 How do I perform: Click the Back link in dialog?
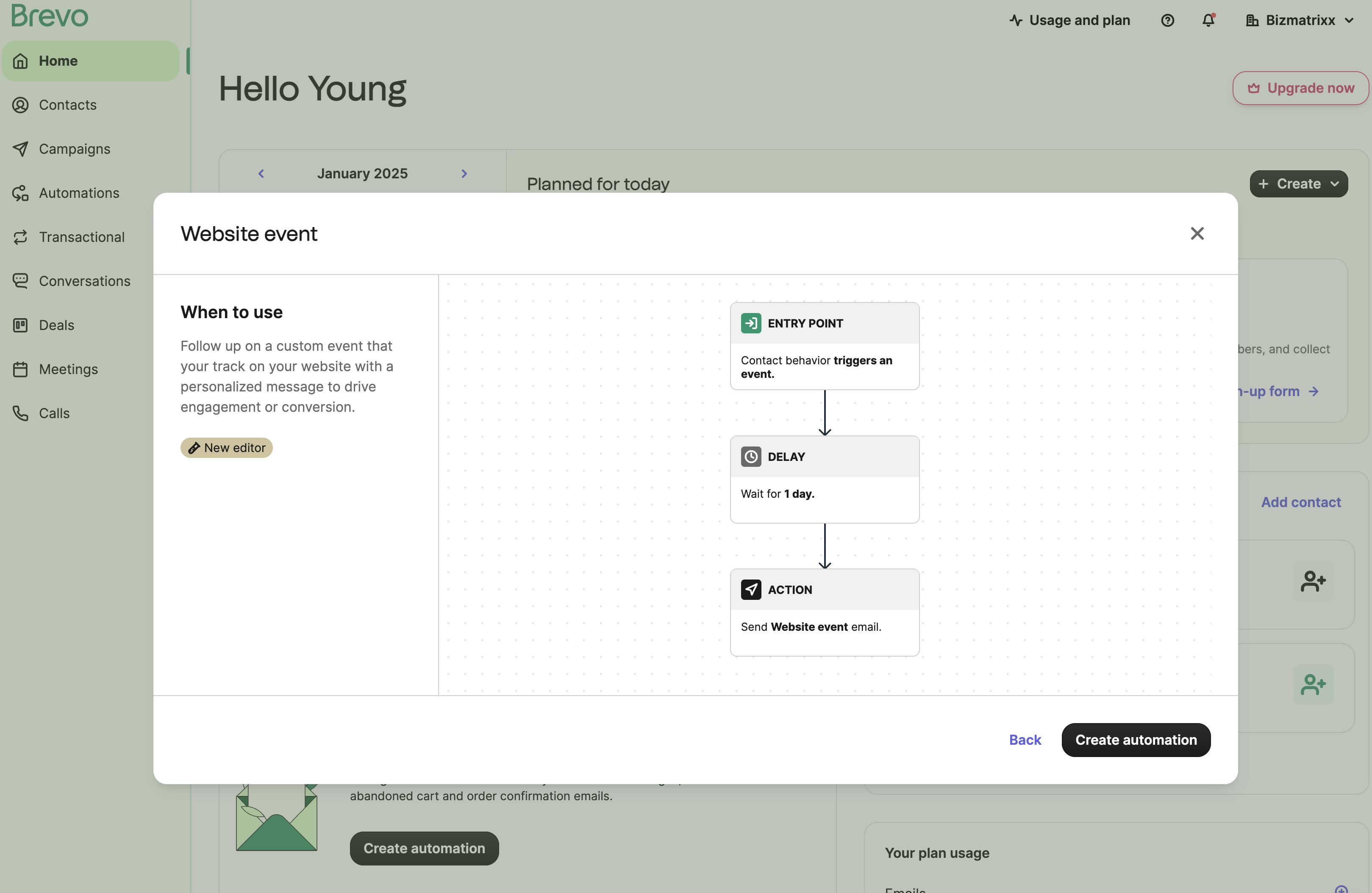coord(1025,740)
